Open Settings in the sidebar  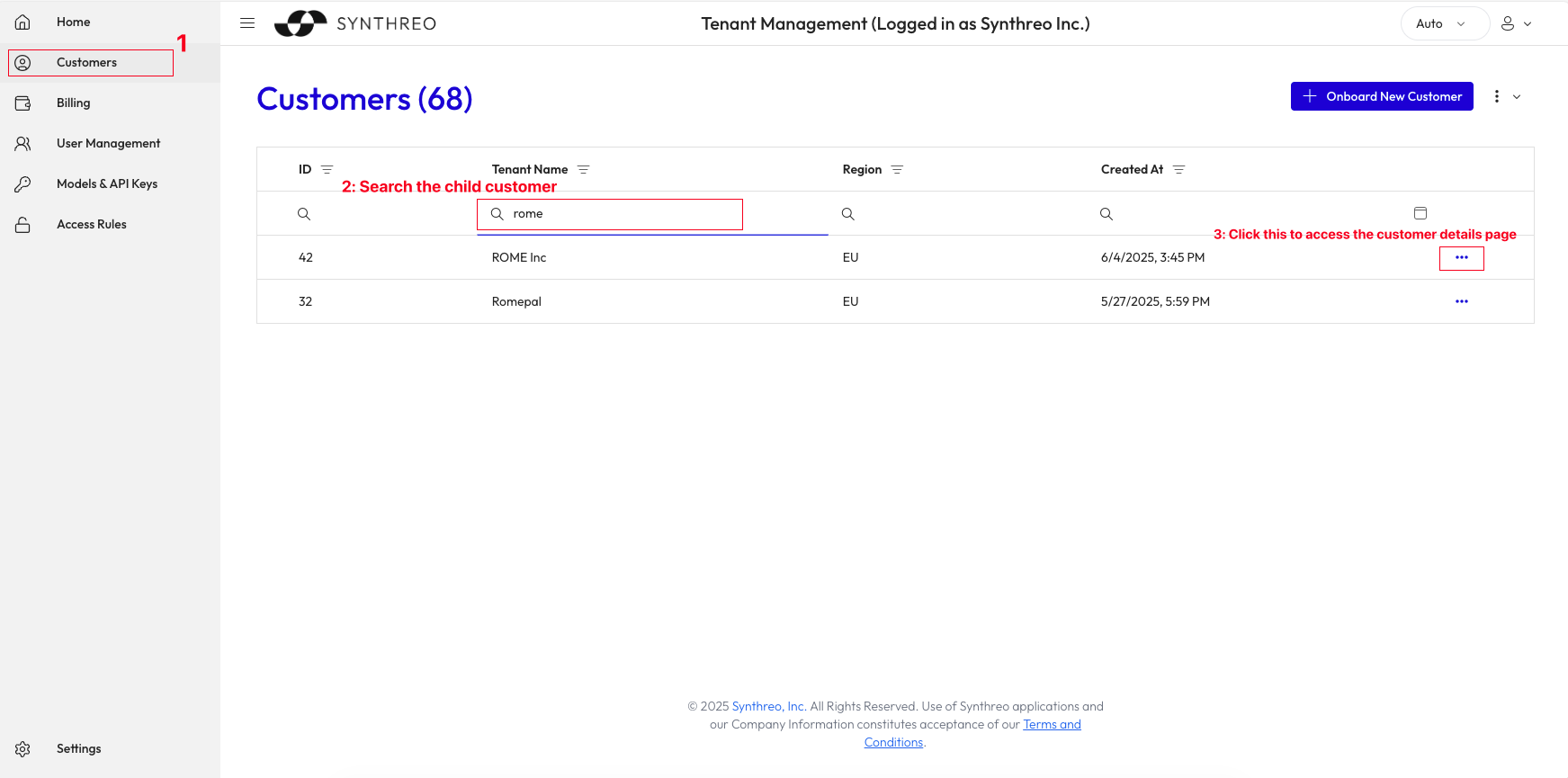[x=78, y=749]
